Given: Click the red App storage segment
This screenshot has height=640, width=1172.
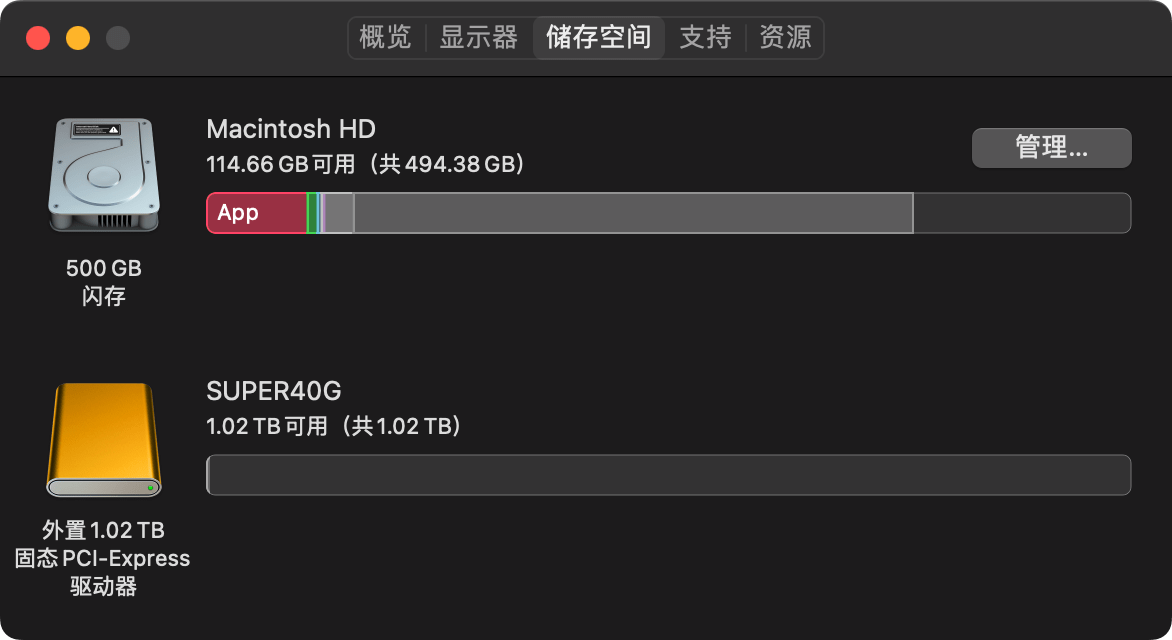Looking at the screenshot, I should click(256, 213).
